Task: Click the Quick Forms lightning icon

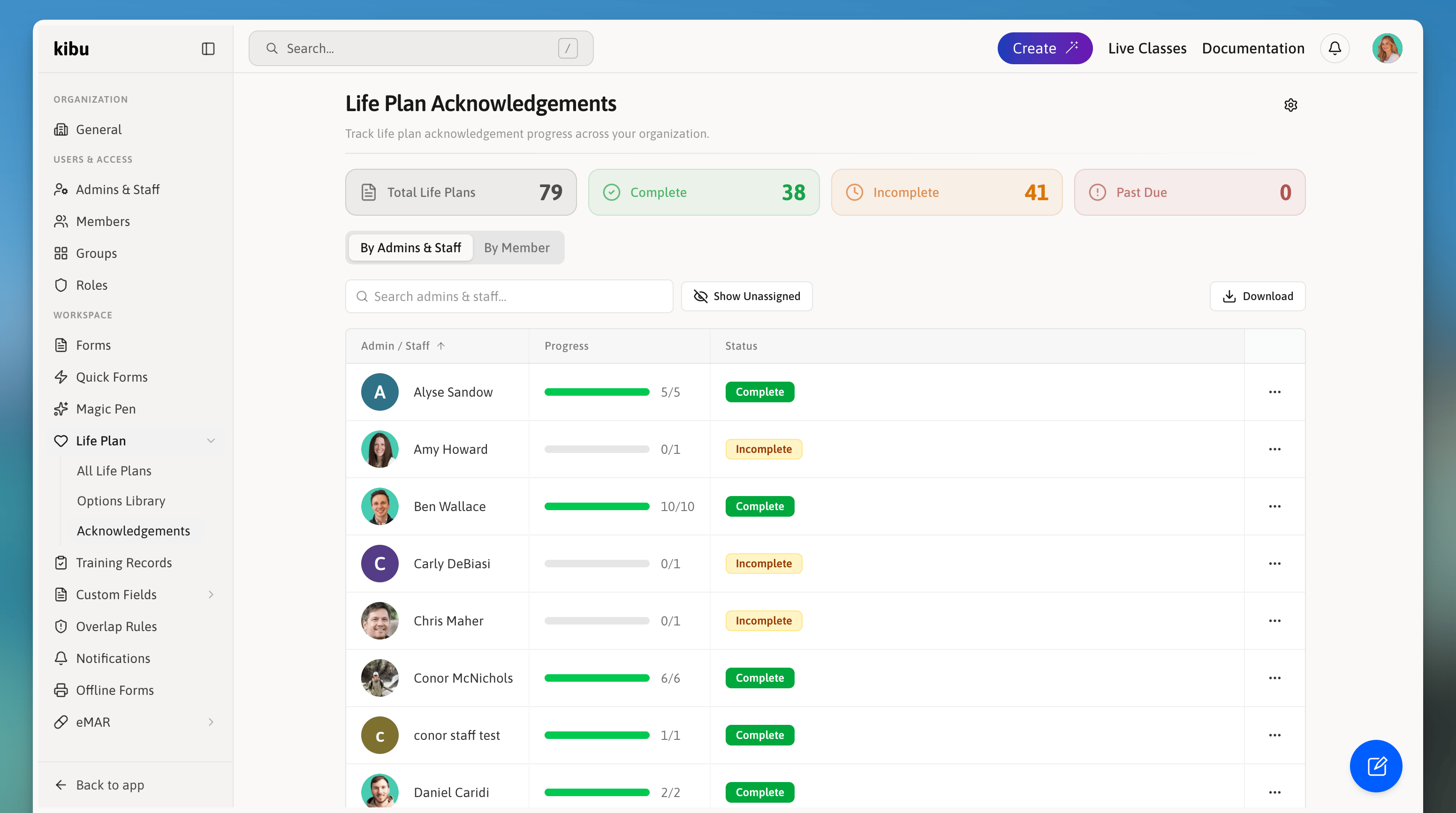Action: (61, 377)
